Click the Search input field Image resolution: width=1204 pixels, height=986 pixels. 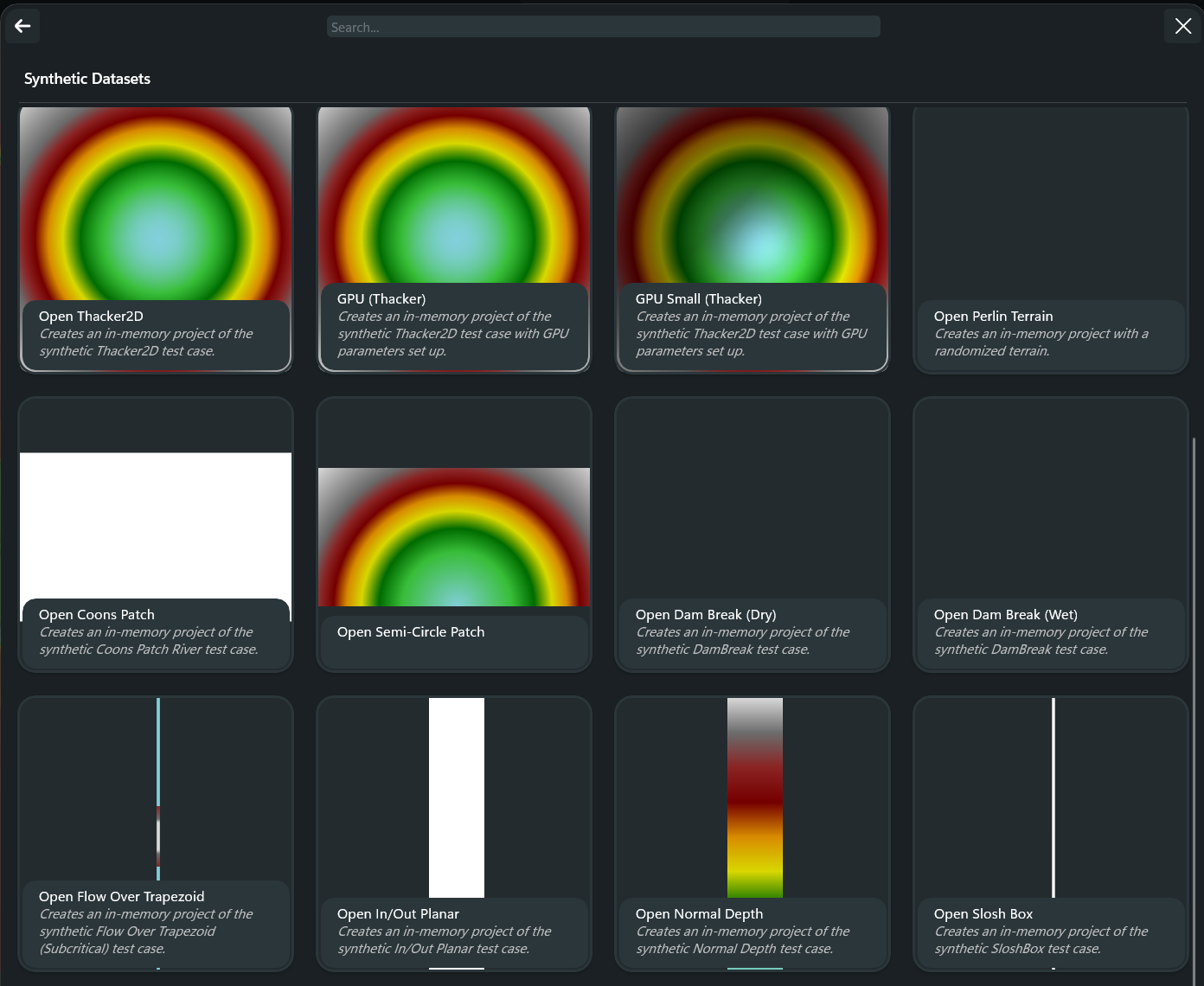pyautogui.click(x=603, y=27)
